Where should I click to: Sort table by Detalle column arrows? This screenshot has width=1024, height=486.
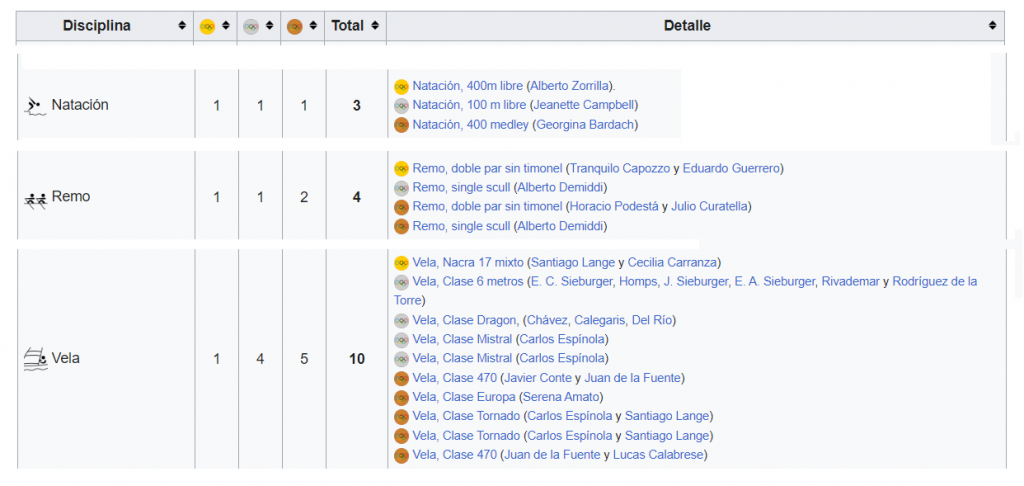[992, 26]
